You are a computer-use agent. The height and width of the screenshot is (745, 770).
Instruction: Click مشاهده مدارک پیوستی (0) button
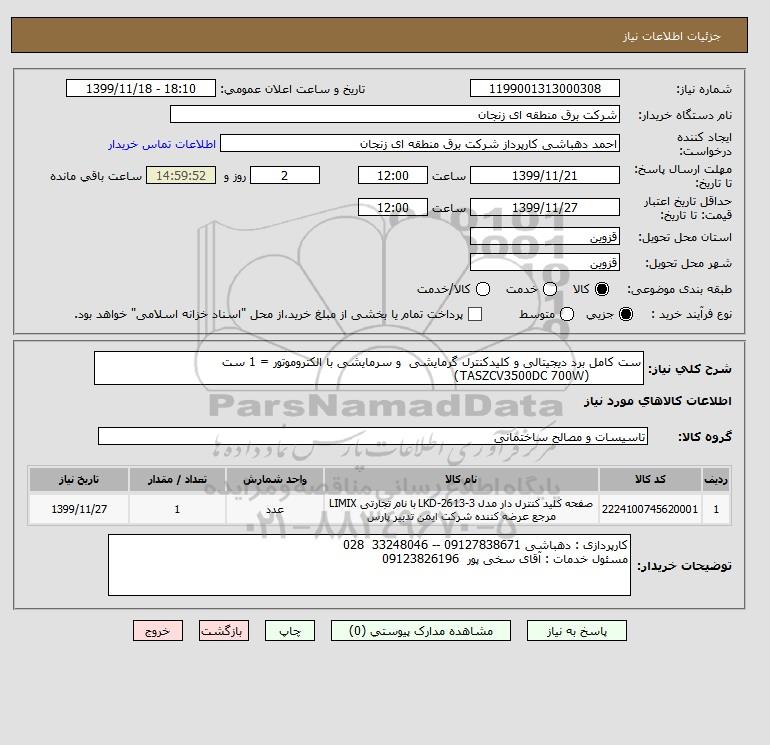click(x=421, y=631)
